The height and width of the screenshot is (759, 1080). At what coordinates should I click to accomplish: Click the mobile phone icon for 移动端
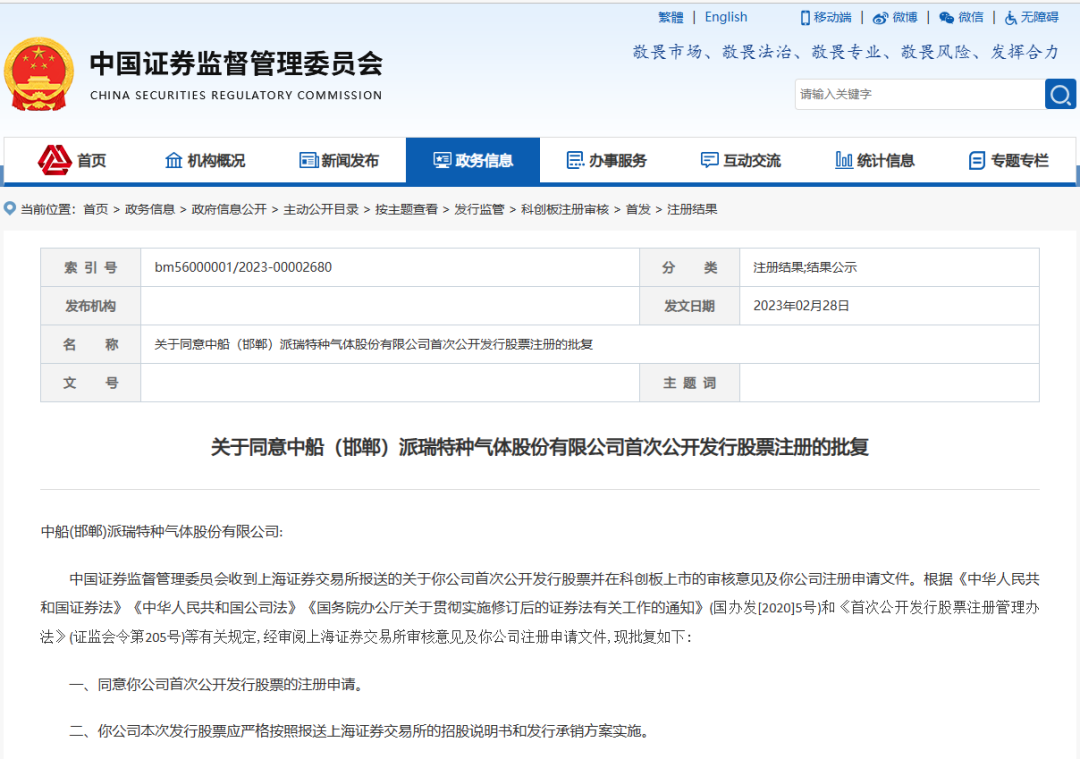(804, 18)
